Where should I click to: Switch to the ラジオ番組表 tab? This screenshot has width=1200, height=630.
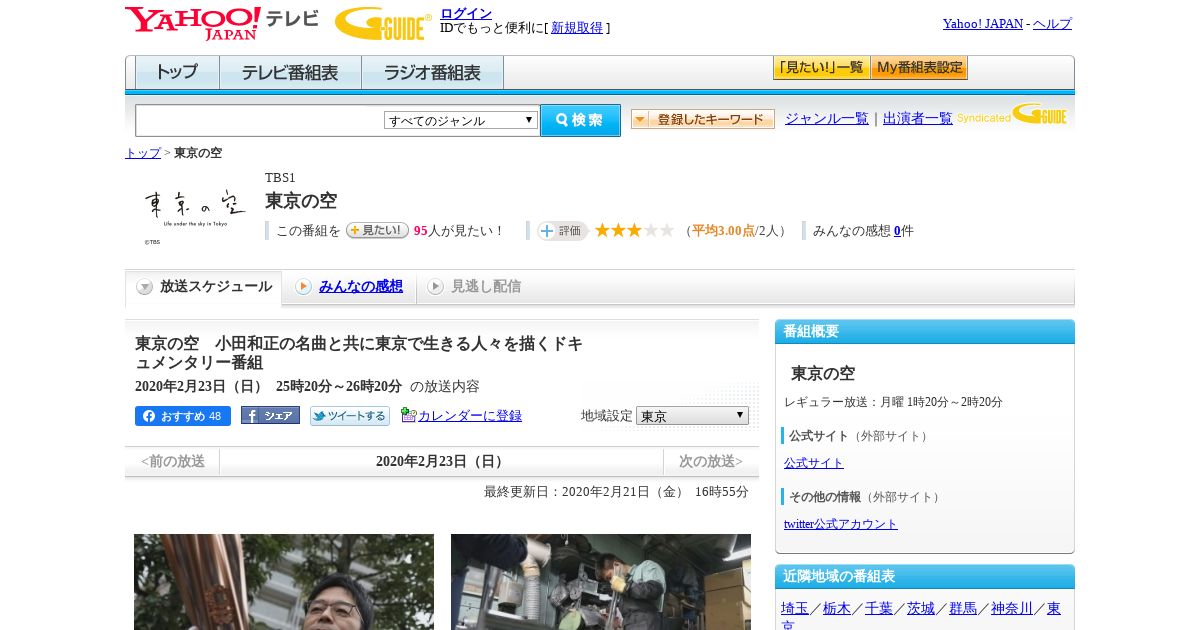coord(432,72)
